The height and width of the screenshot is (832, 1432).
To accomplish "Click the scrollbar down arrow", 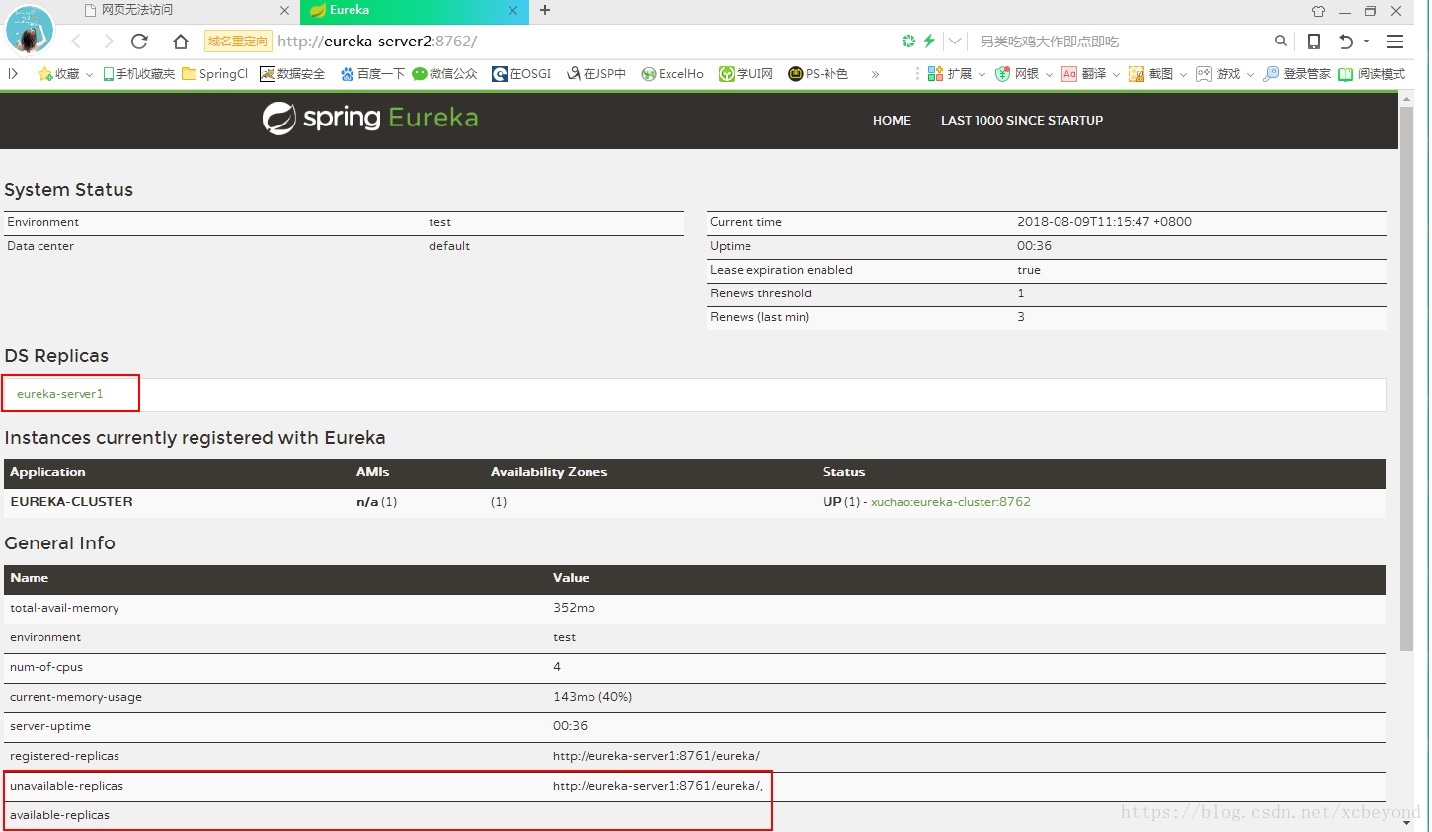I will 1406,823.
